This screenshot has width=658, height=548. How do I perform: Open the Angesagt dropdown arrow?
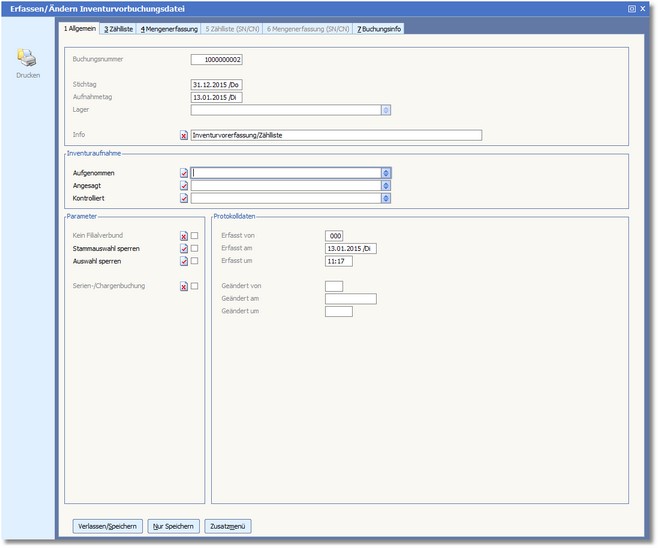(386, 186)
